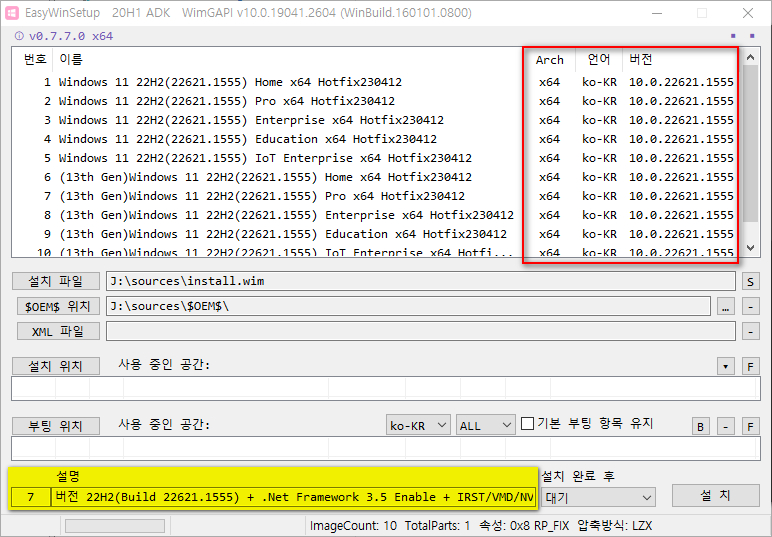Click the install.wim path field
The image size is (772, 537).
pyautogui.click(x=421, y=281)
